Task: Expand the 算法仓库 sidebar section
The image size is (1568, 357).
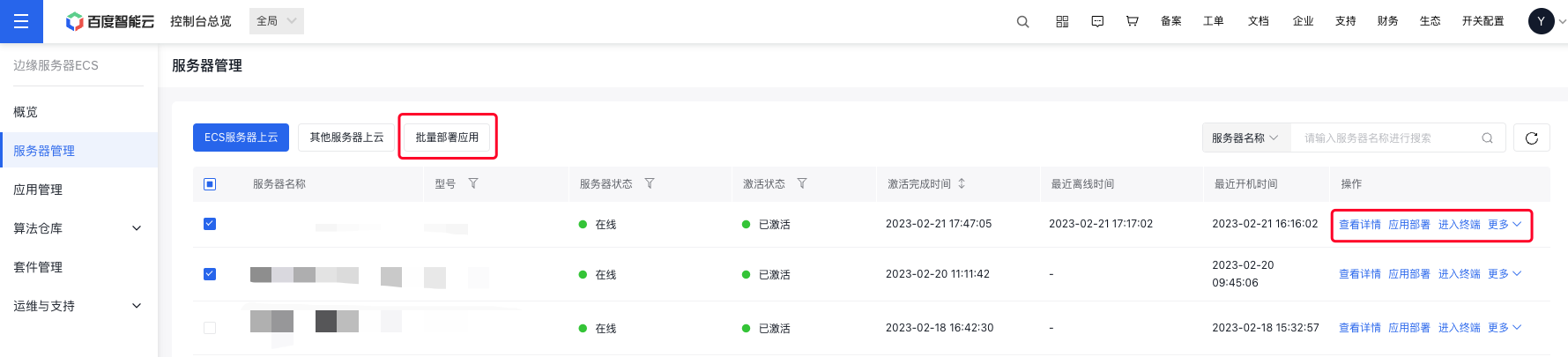Action: pyautogui.click(x=78, y=228)
